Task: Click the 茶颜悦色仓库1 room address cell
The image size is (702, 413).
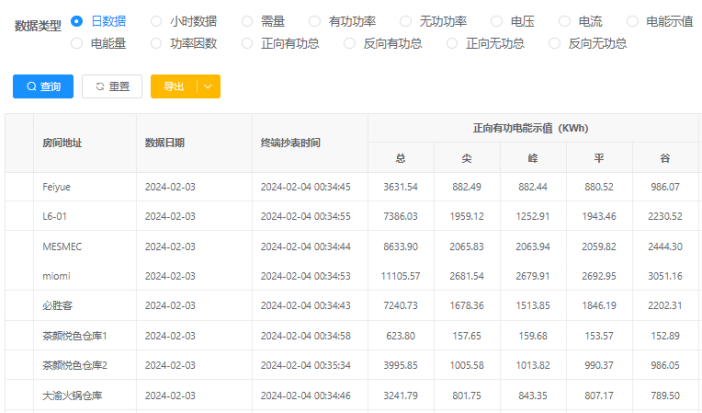Action: tap(75, 336)
